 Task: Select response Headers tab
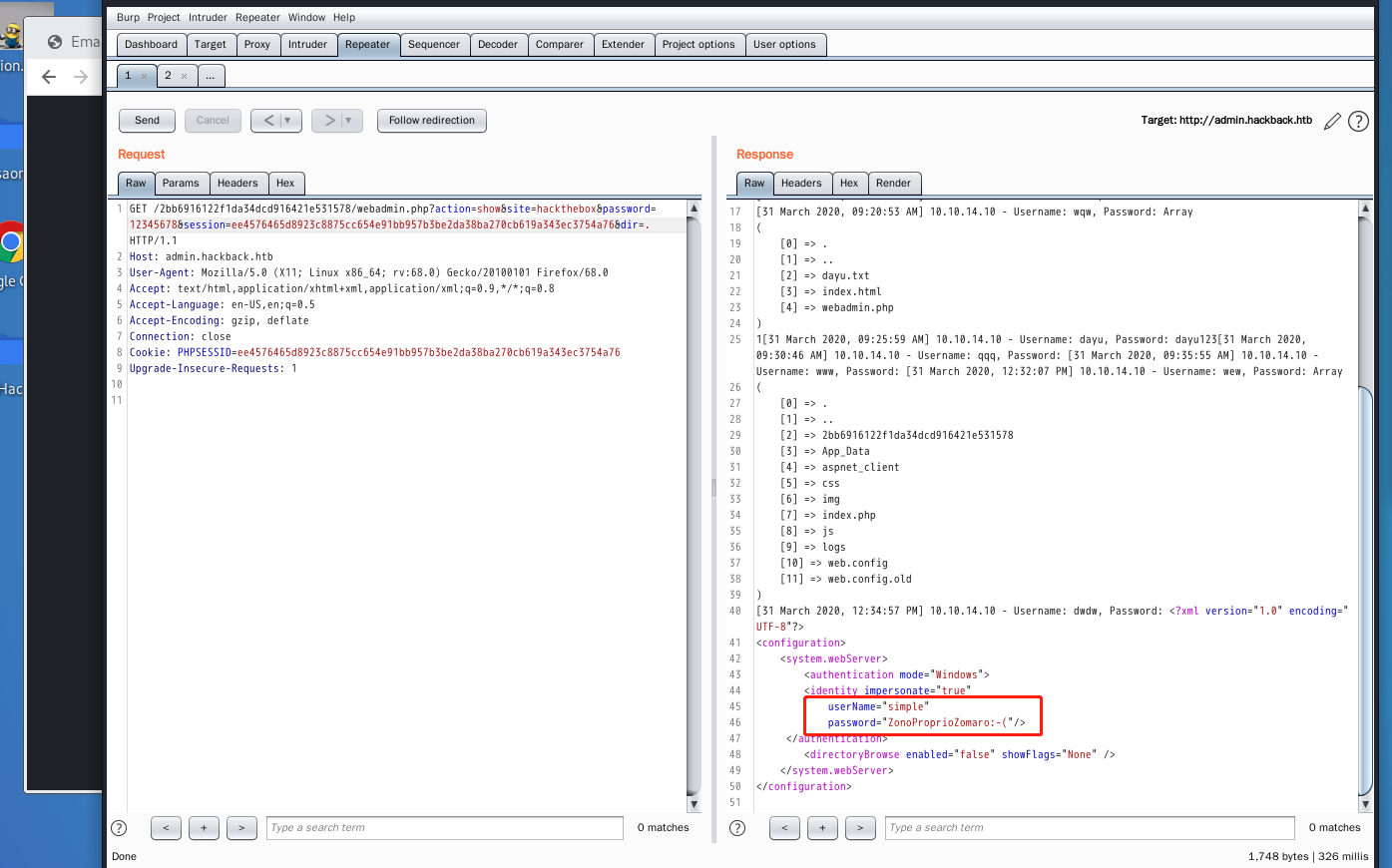click(801, 183)
